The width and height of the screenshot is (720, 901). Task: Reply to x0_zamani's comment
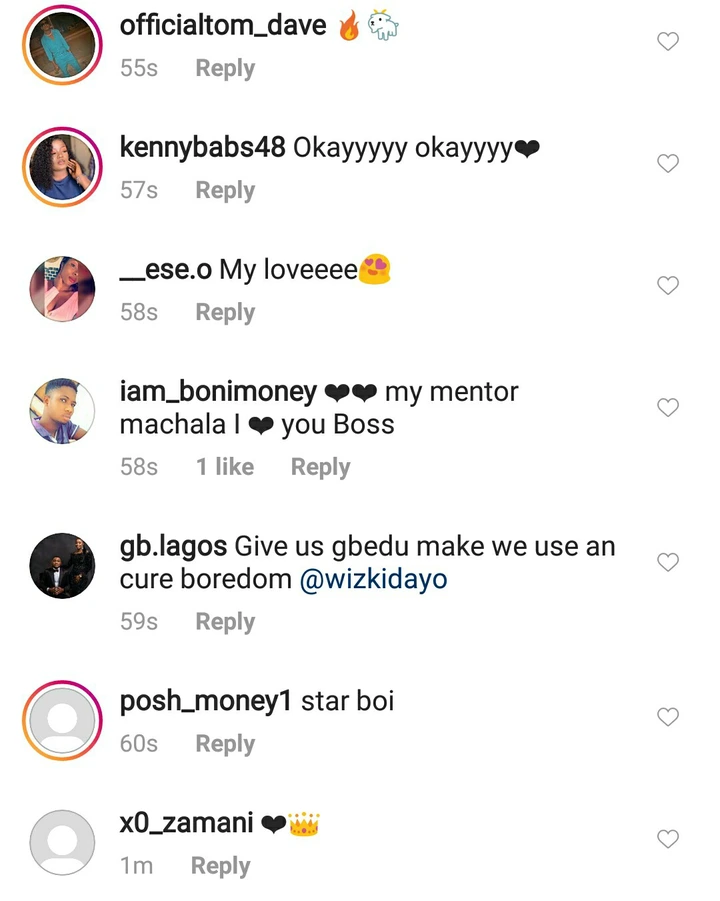pyautogui.click(x=221, y=866)
